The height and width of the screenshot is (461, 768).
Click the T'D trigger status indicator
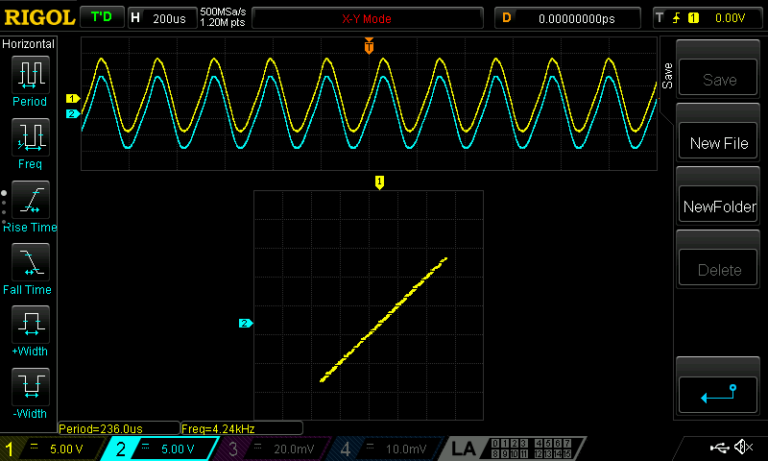pyautogui.click(x=101, y=18)
